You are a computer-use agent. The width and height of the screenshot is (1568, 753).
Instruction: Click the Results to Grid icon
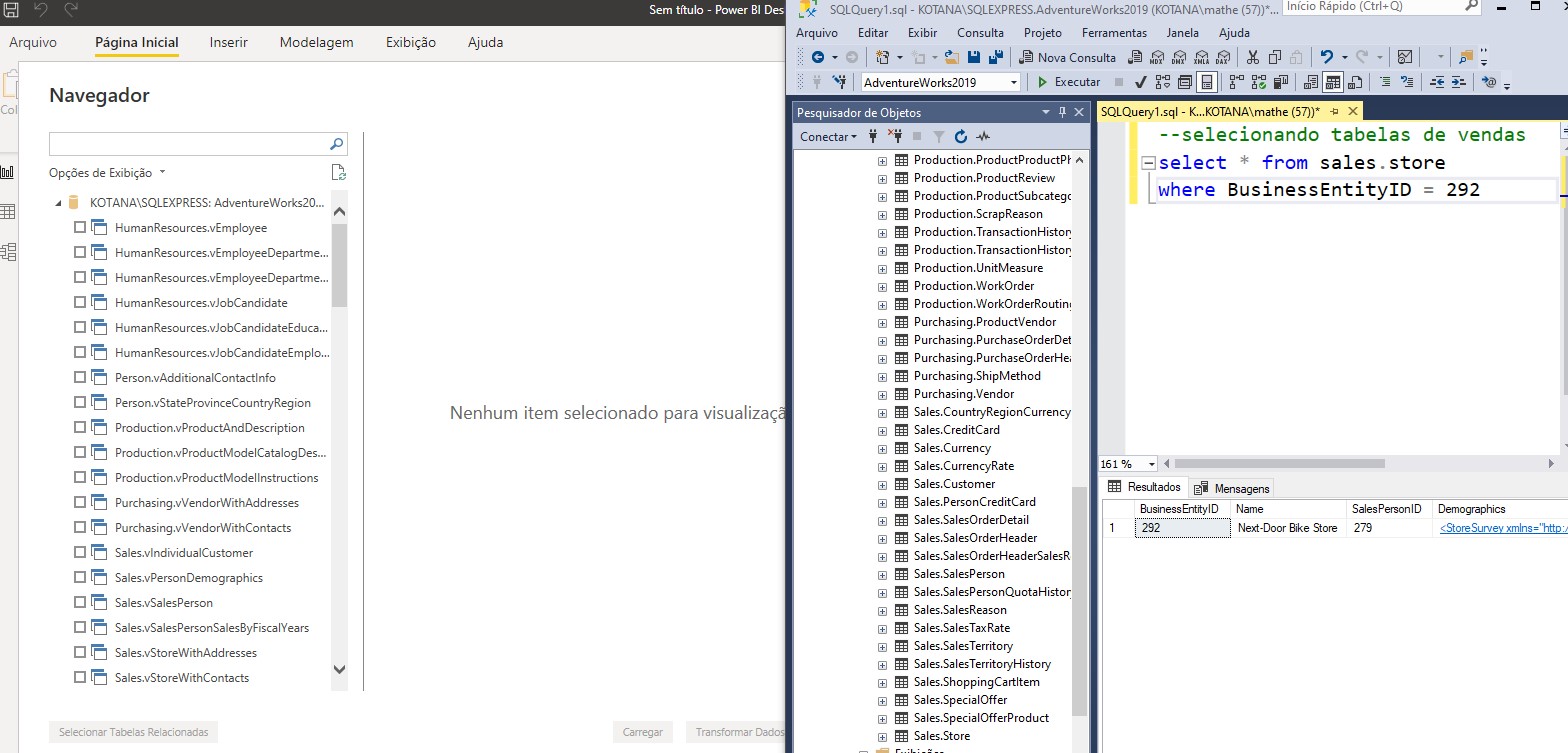coord(1333,82)
